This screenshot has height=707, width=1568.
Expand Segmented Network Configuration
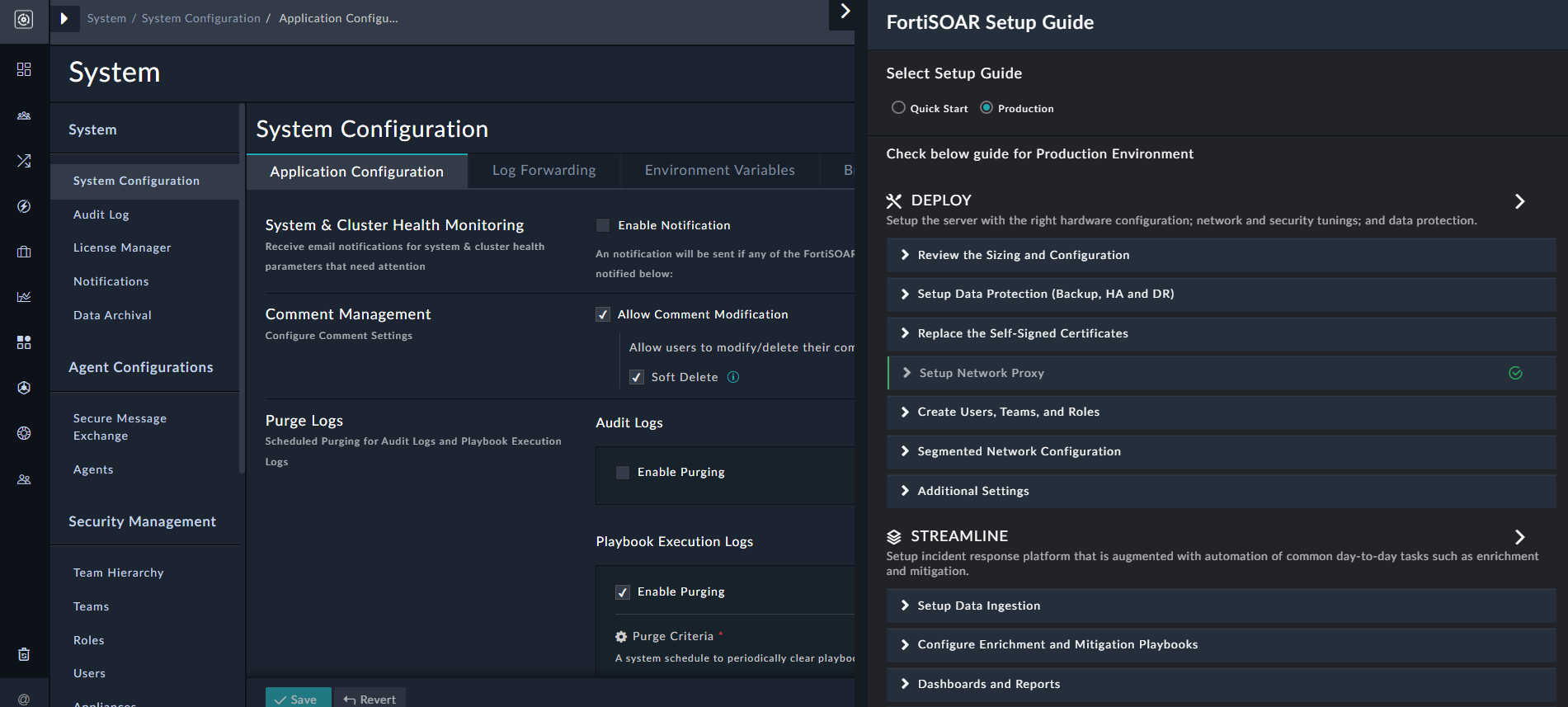tap(1221, 451)
